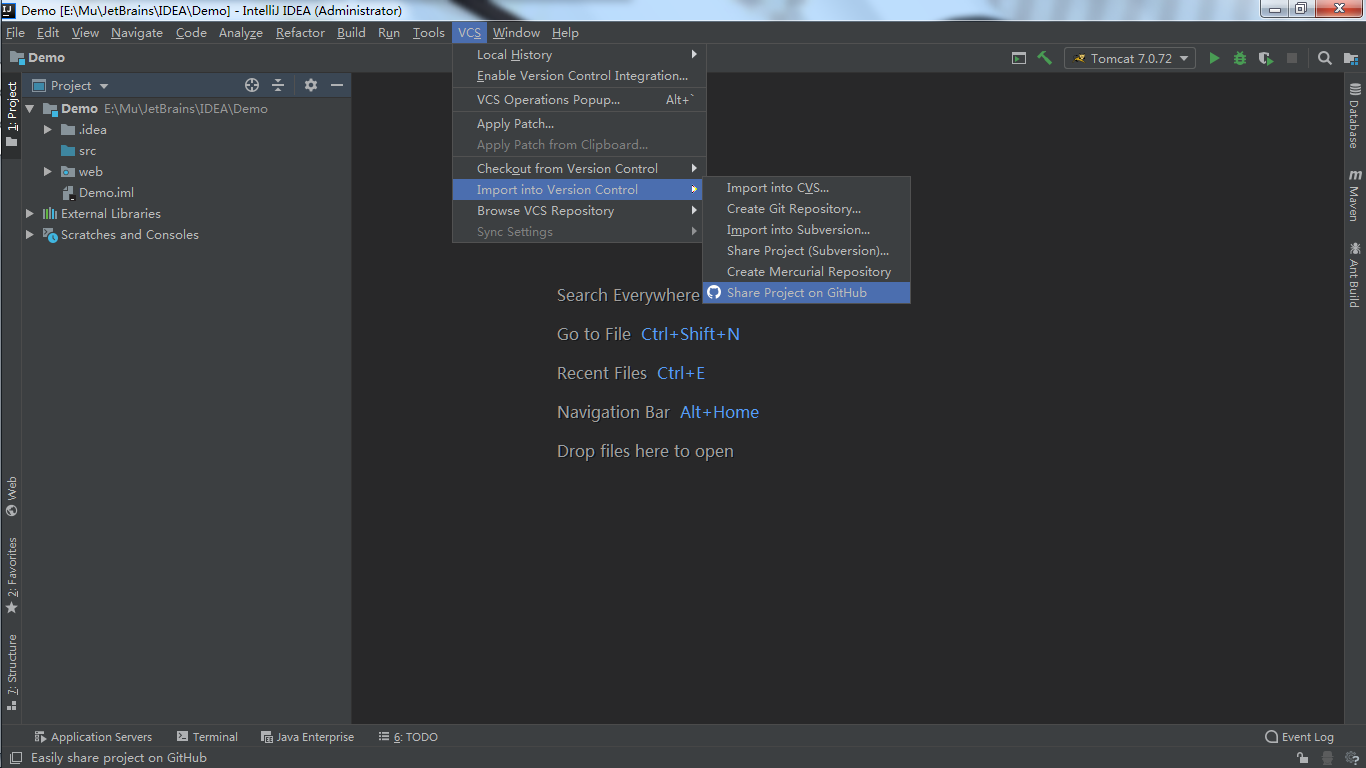Expand External Libraries node

pos(30,213)
